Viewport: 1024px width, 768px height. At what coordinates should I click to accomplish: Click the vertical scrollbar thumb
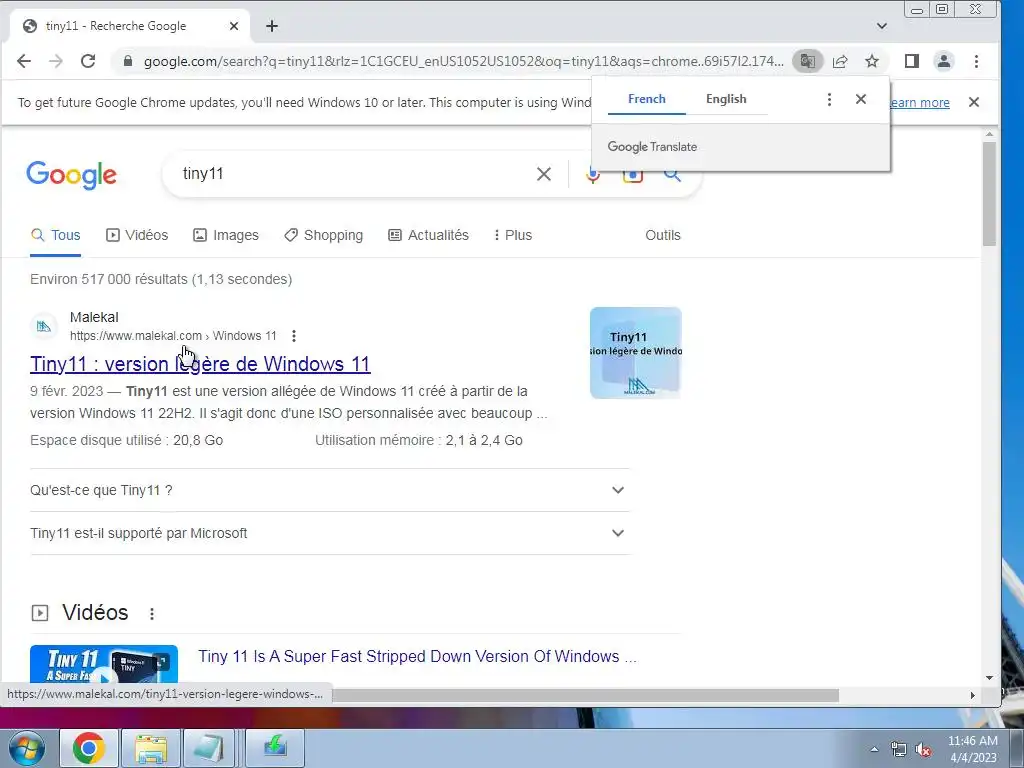pyautogui.click(x=989, y=193)
